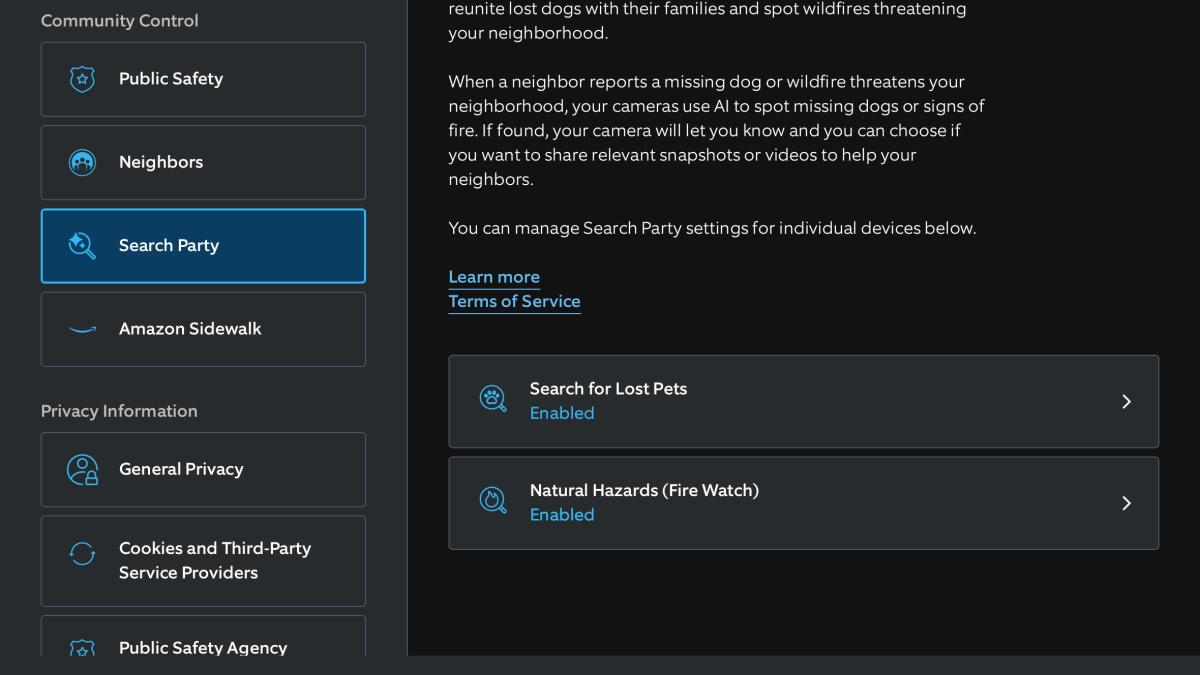Click Enabled status under Search for Lost Pets
This screenshot has height=675, width=1200.
pos(562,413)
